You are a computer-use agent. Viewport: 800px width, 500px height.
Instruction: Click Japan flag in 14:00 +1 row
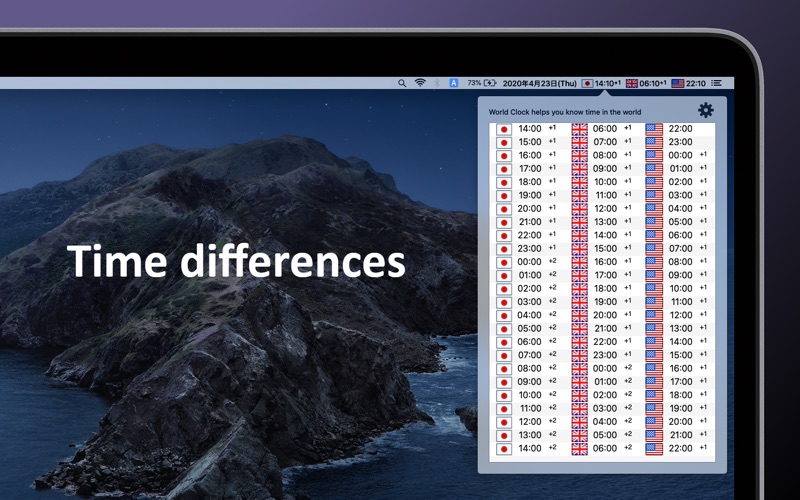[504, 129]
